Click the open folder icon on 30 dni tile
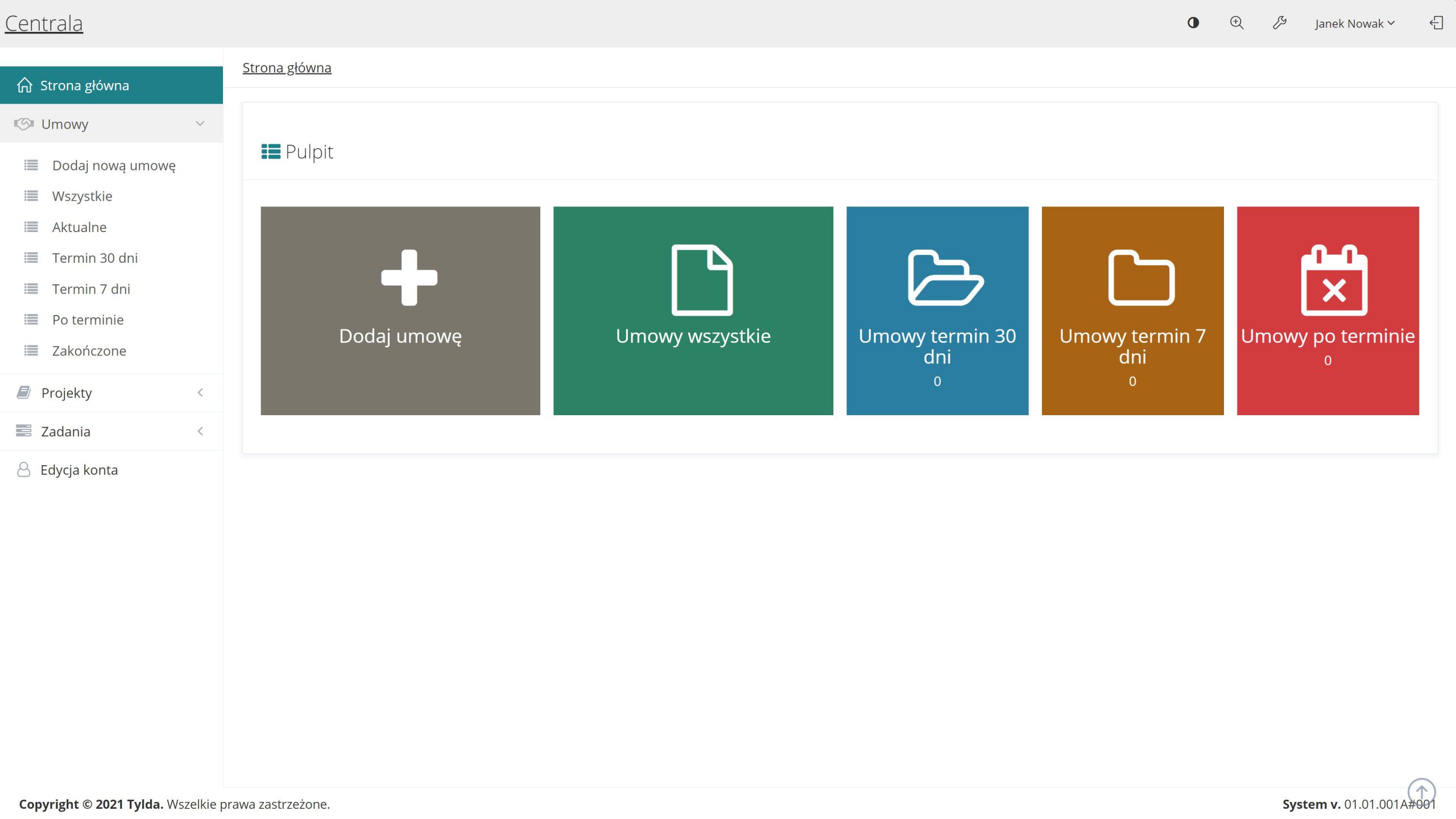This screenshot has height=819, width=1456. point(945,278)
